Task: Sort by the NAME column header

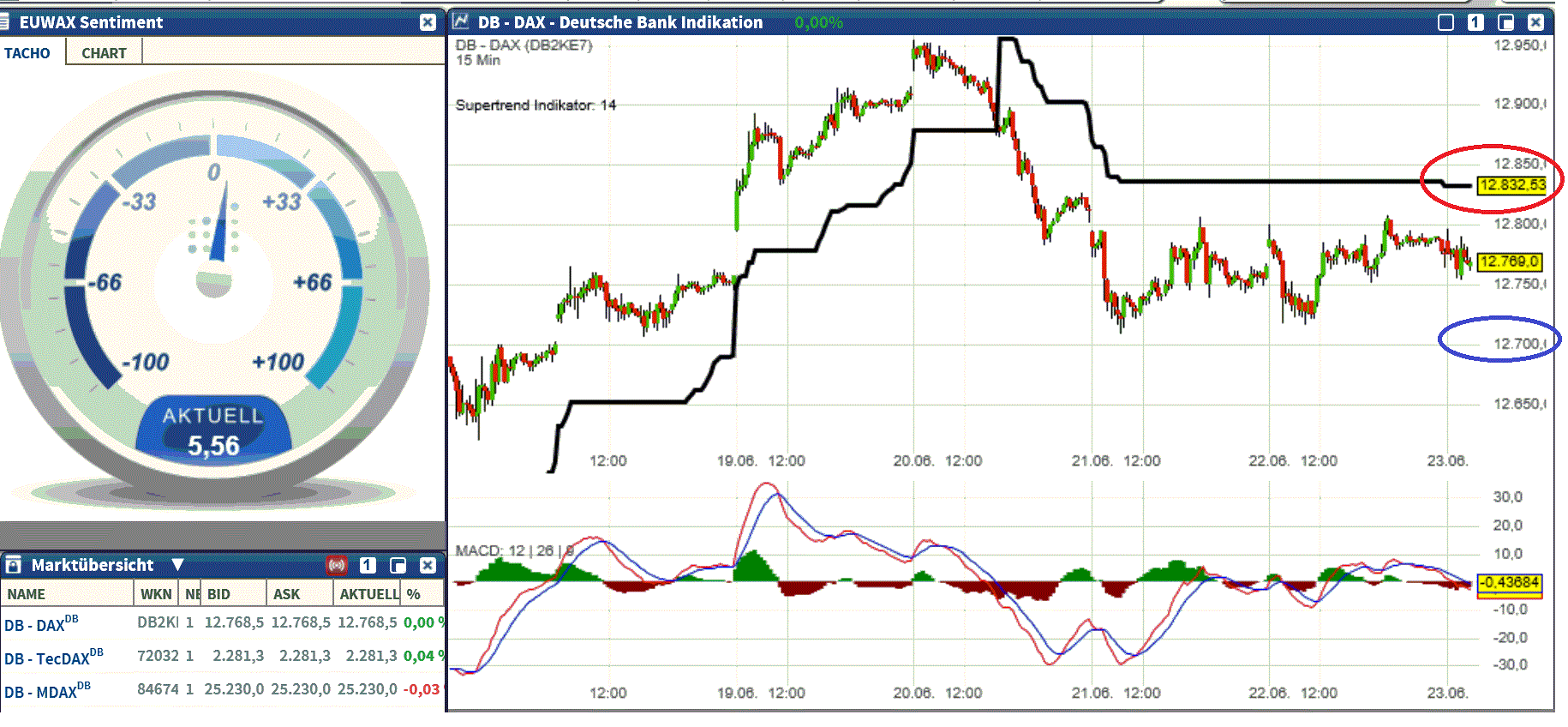Action: click(67, 594)
